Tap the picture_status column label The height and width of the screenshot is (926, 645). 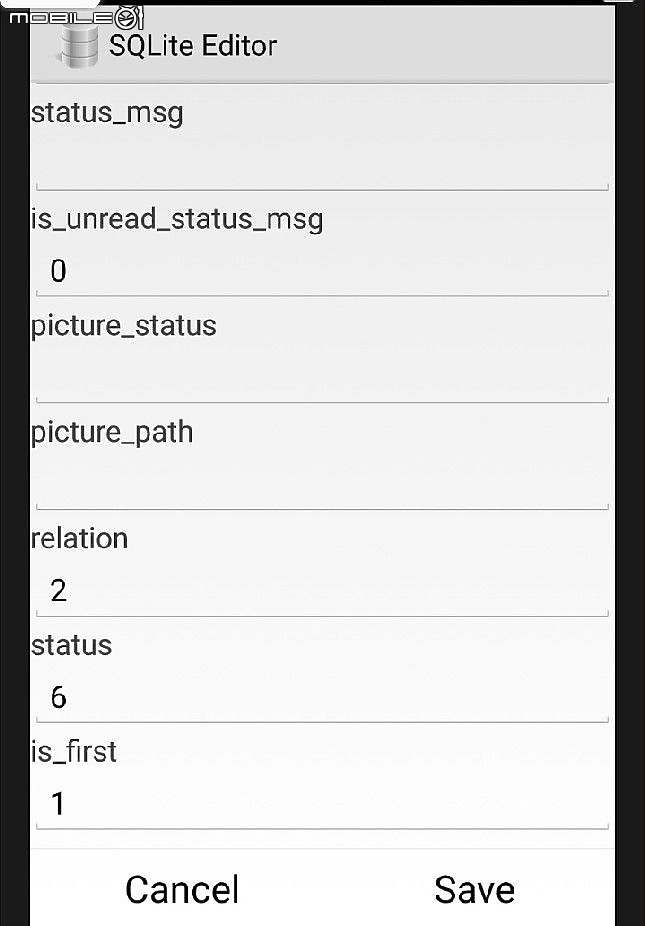[x=123, y=326]
